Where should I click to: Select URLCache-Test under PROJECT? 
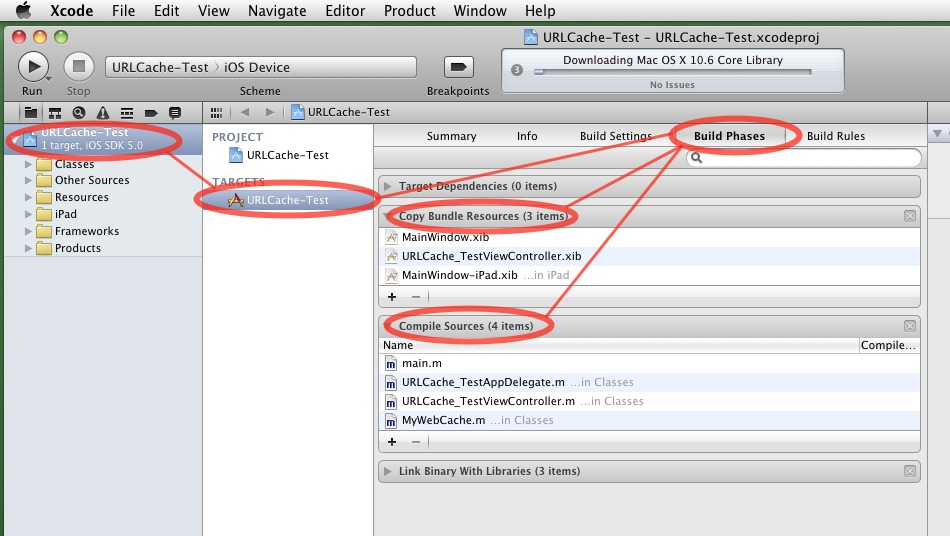287,155
